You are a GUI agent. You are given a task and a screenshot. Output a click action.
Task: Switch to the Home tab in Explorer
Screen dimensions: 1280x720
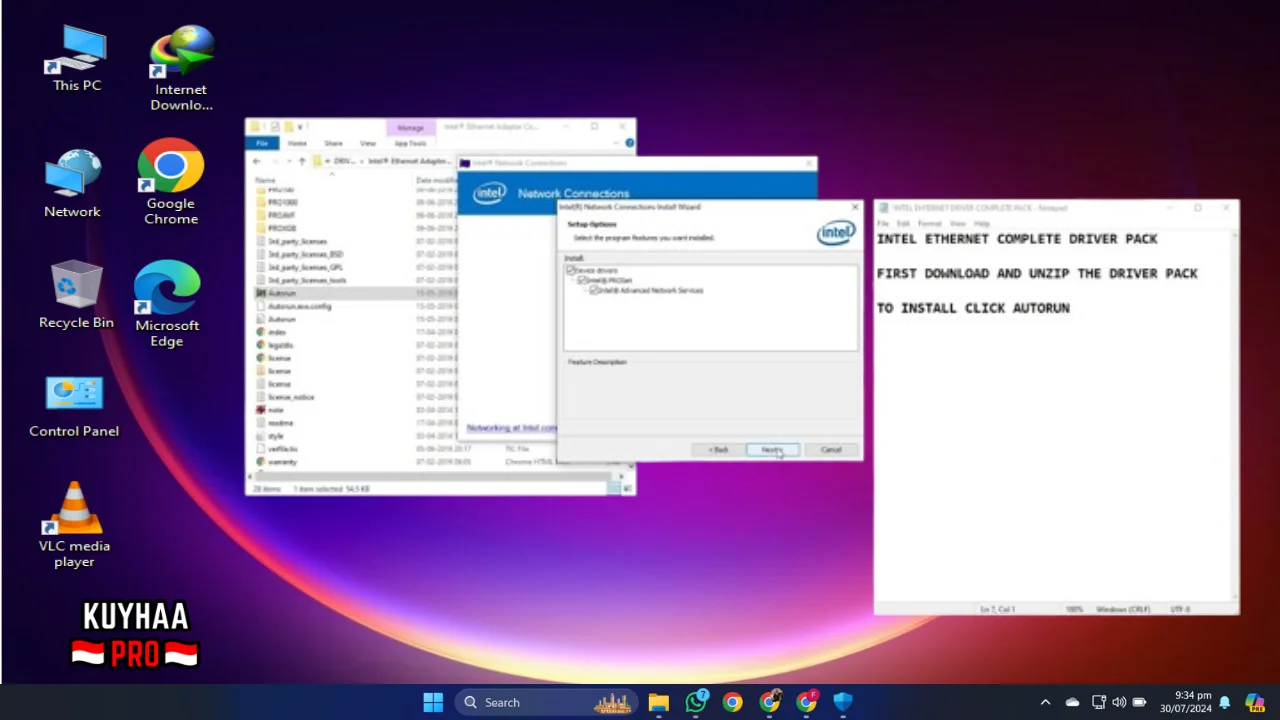(297, 143)
